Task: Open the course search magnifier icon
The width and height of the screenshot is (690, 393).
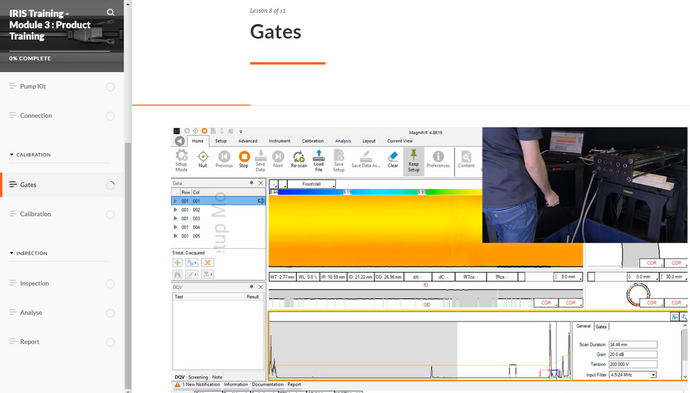Action: [110, 12]
